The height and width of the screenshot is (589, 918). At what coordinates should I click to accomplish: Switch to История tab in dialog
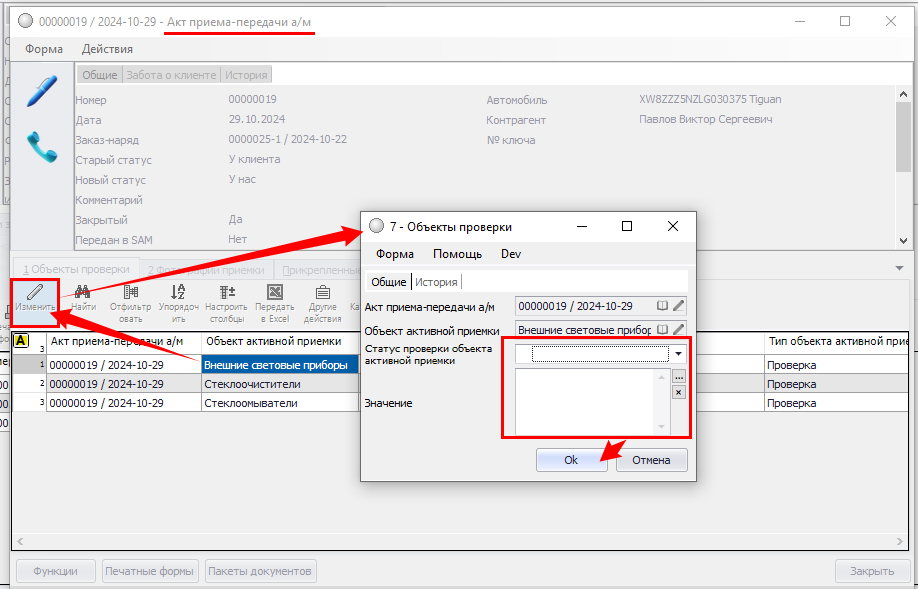tap(436, 282)
